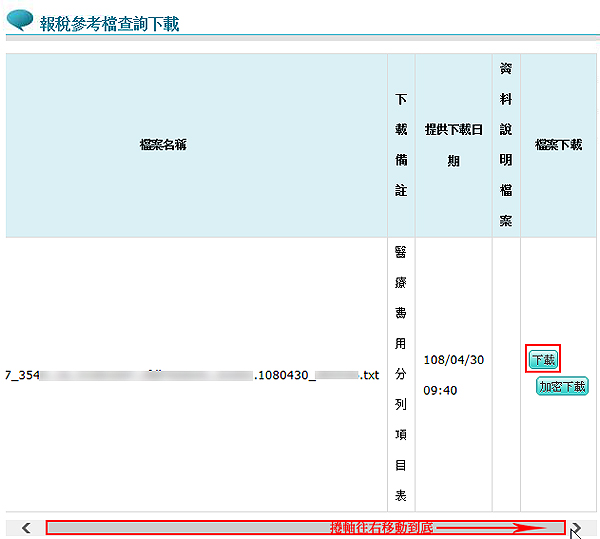Click the 09:40 time text

click(x=440, y=390)
